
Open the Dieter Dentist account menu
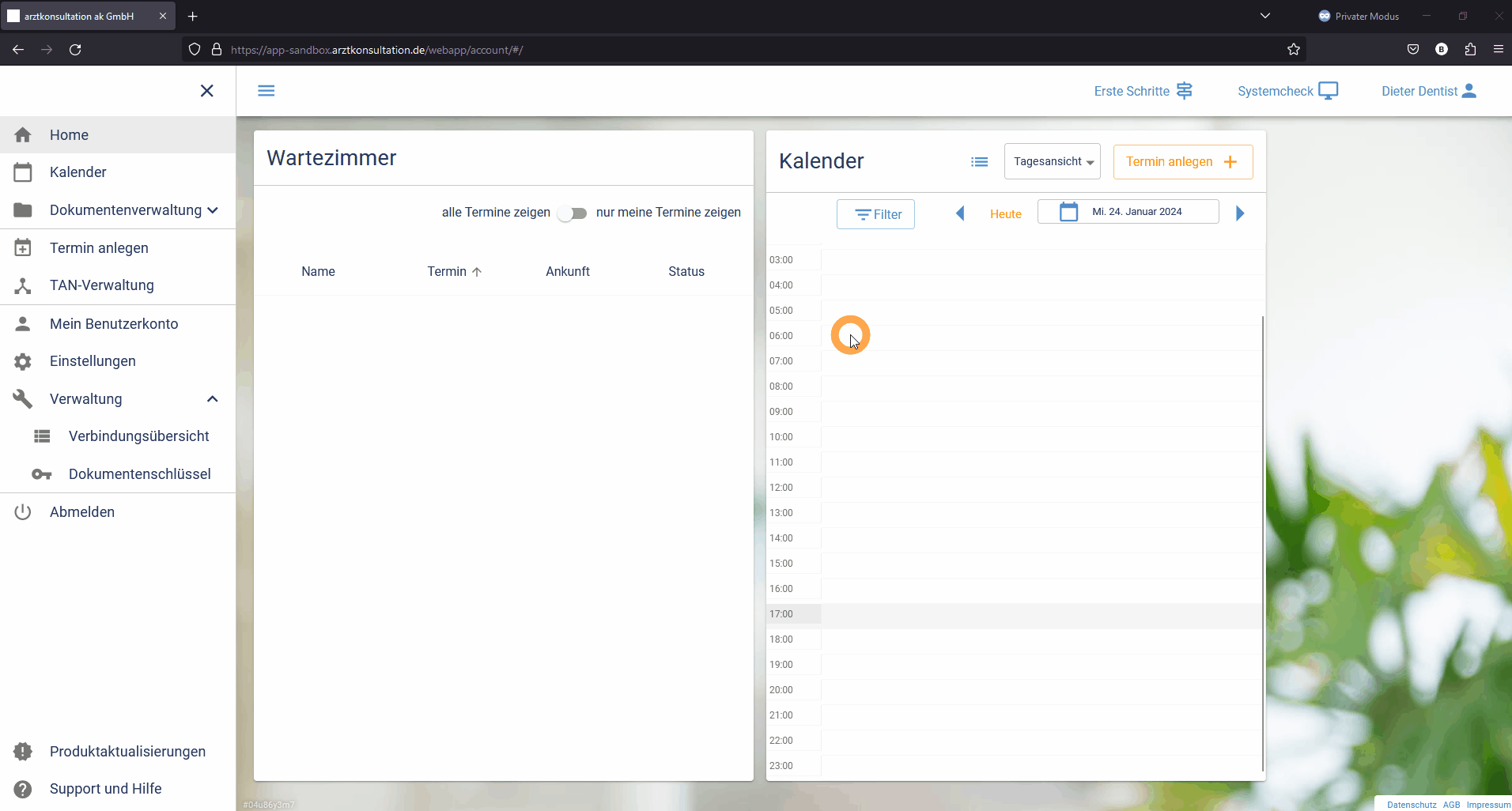[1428, 91]
